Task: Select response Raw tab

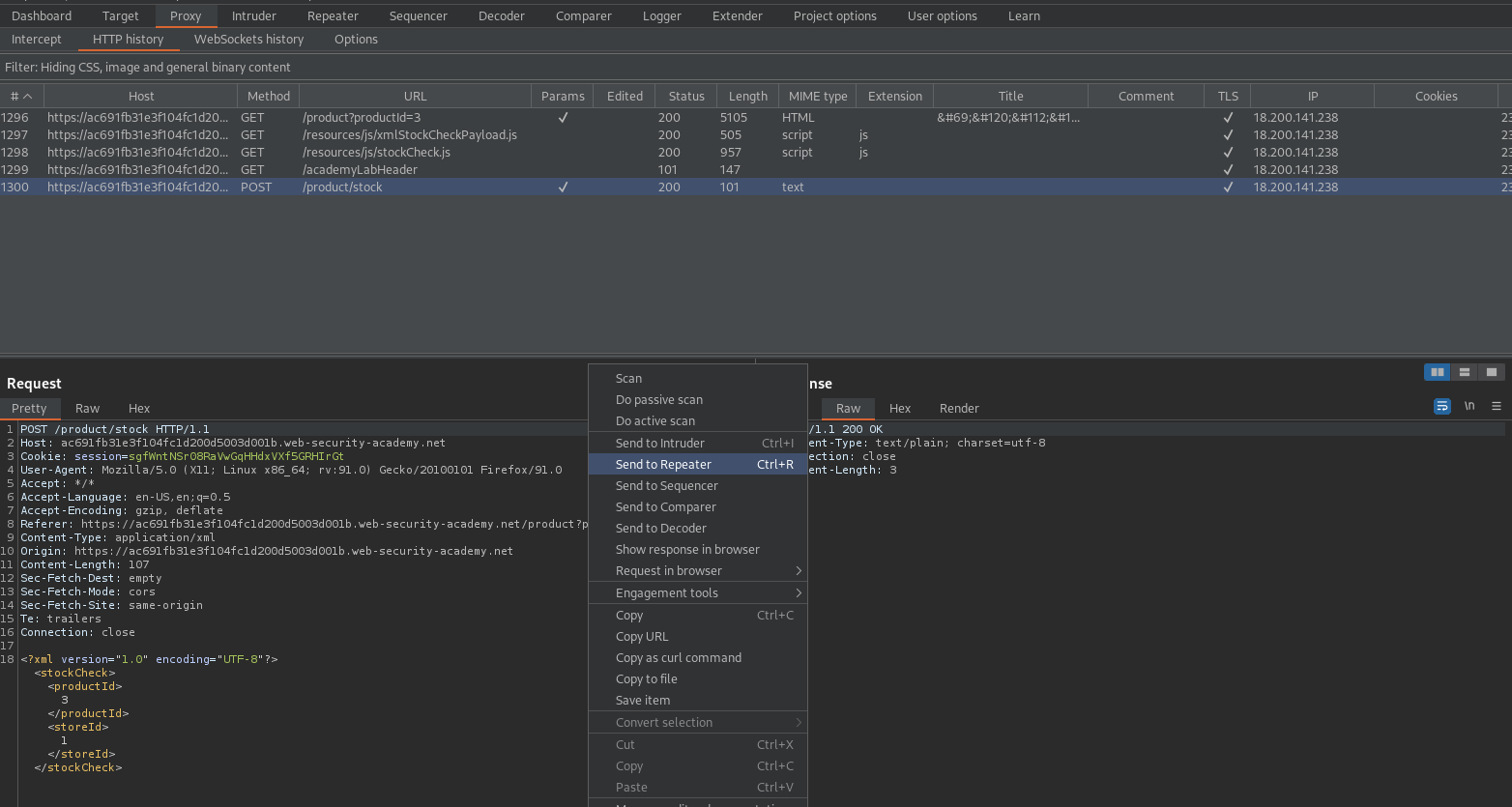Action: coord(848,409)
